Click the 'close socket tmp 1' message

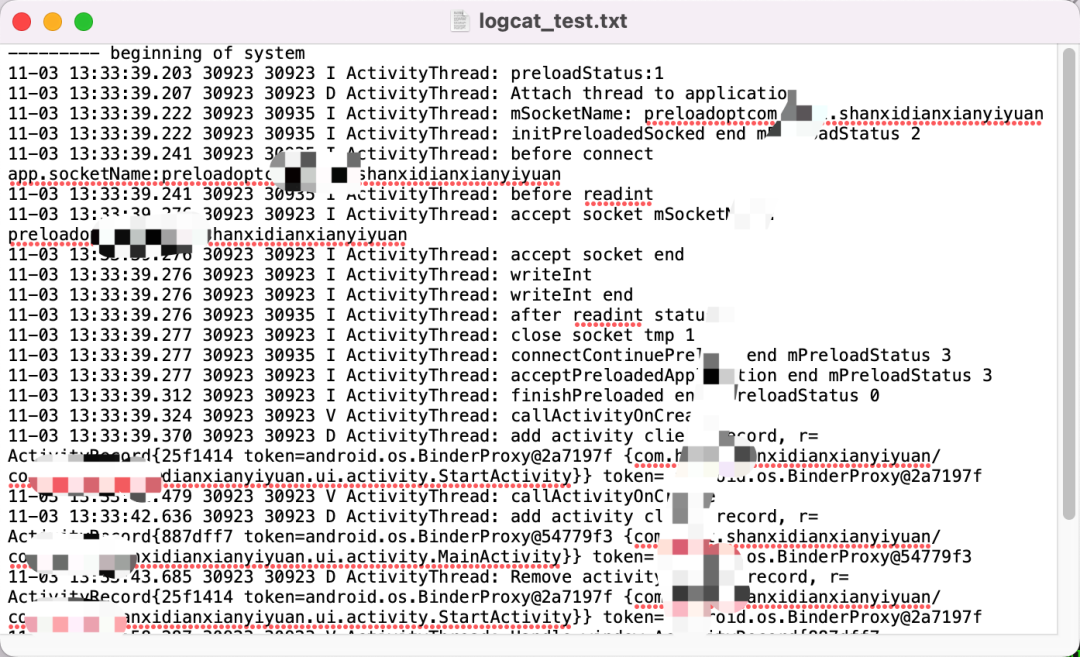602,335
